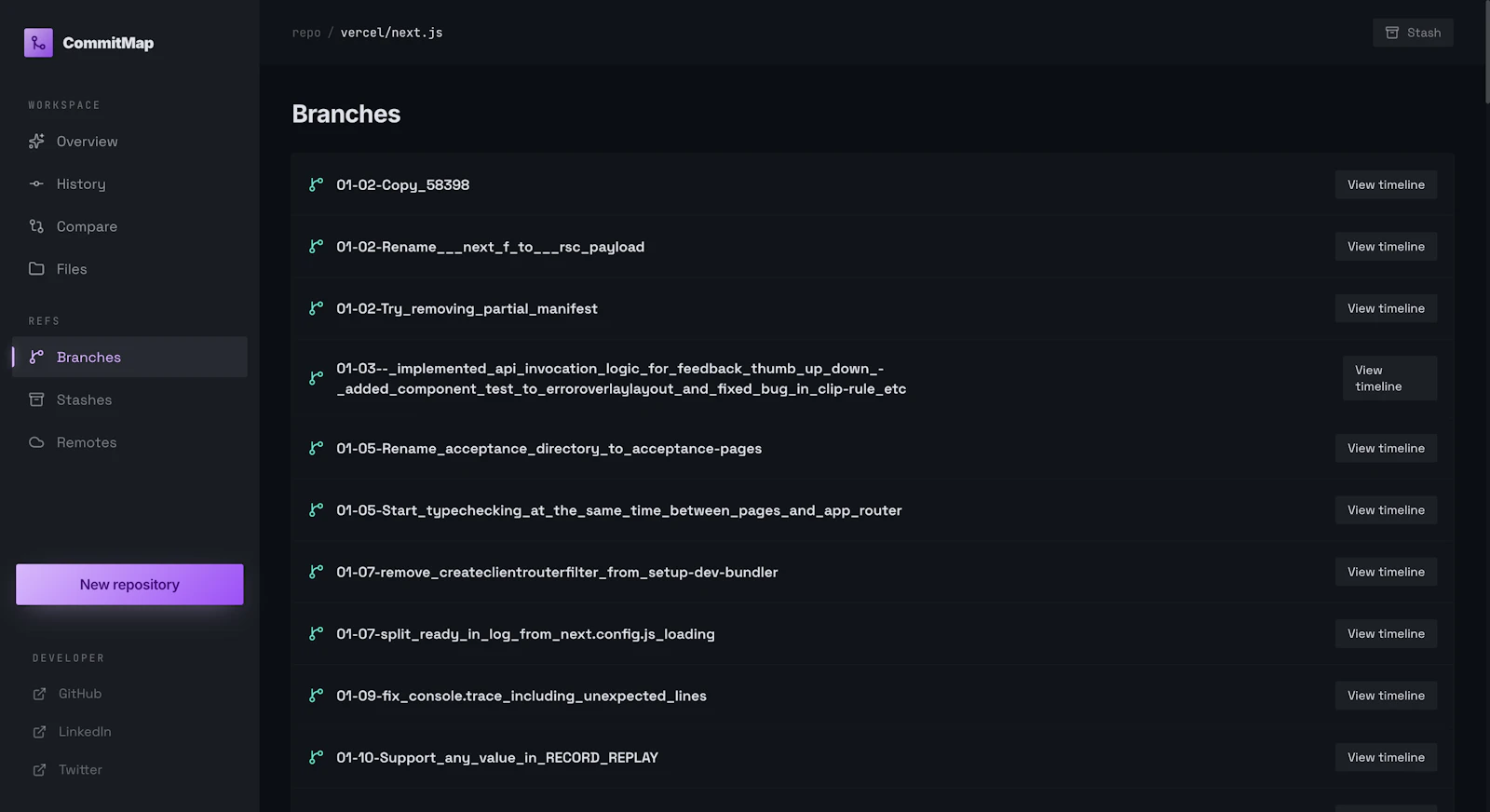Click the History commit icon in sidebar

tap(36, 184)
